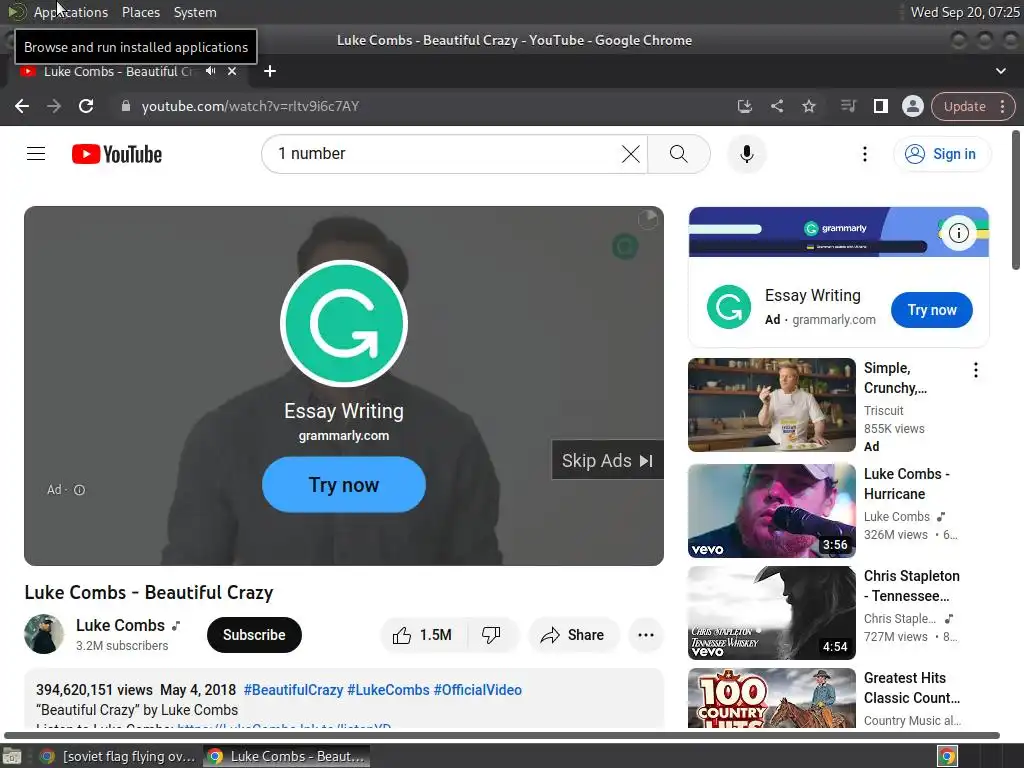The height and width of the screenshot is (768, 1024).
Task: Go forward in browser history
Action: 54,106
